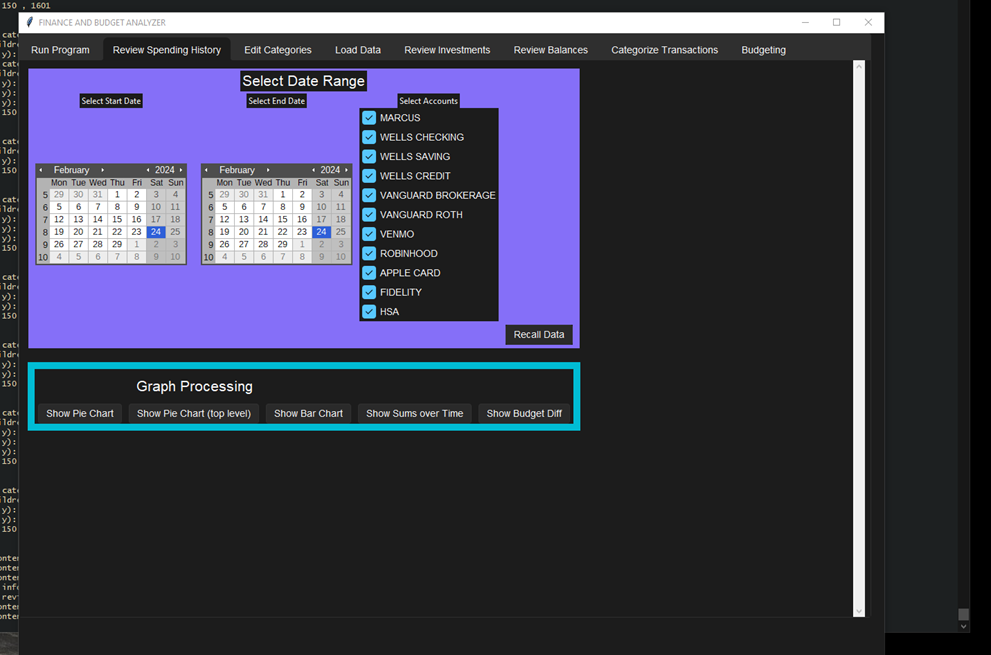The width and height of the screenshot is (991, 655).
Task: Click Show Pie Chart (top level)
Action: [x=194, y=413]
